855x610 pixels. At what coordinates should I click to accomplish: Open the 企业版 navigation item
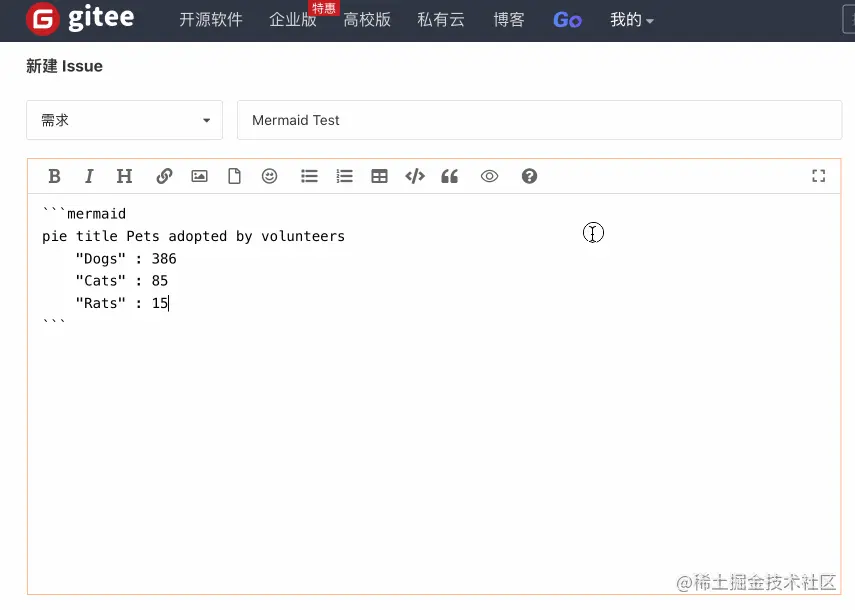pyautogui.click(x=293, y=20)
